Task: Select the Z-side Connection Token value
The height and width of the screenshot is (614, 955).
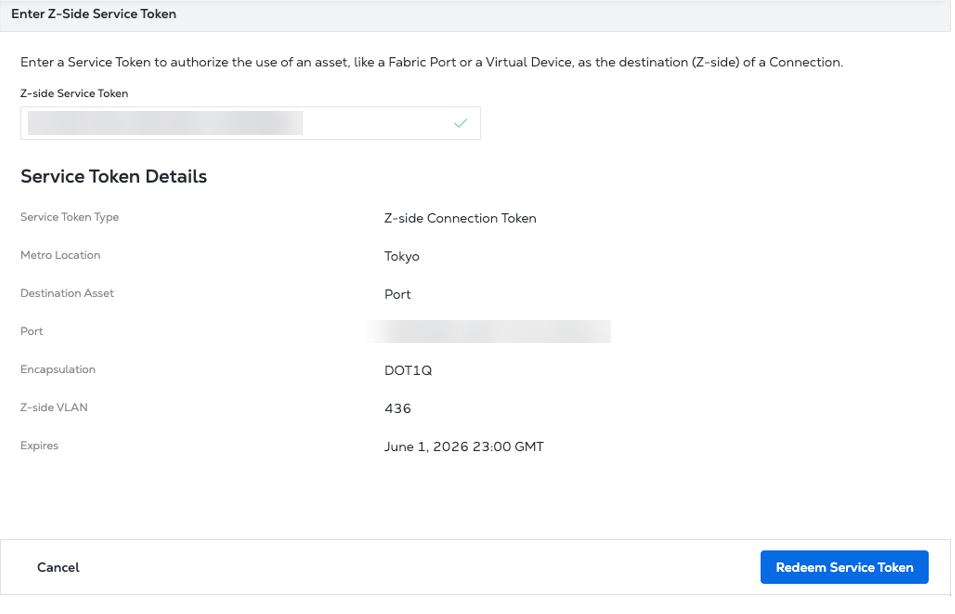Action: click(x=460, y=218)
